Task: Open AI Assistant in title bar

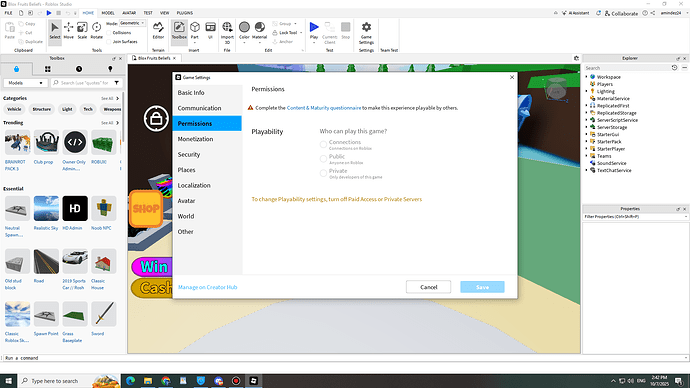Action: pos(576,13)
